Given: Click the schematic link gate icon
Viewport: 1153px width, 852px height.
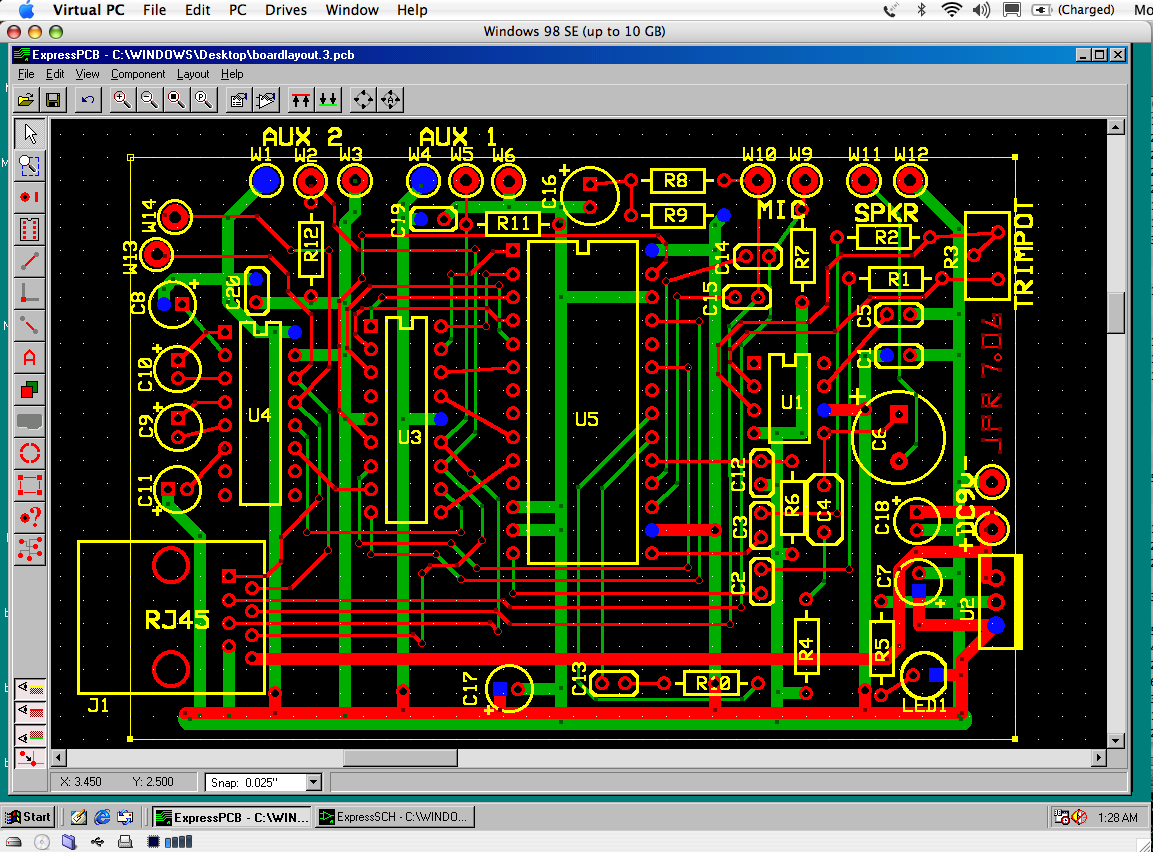Looking at the screenshot, I should coord(265,99).
